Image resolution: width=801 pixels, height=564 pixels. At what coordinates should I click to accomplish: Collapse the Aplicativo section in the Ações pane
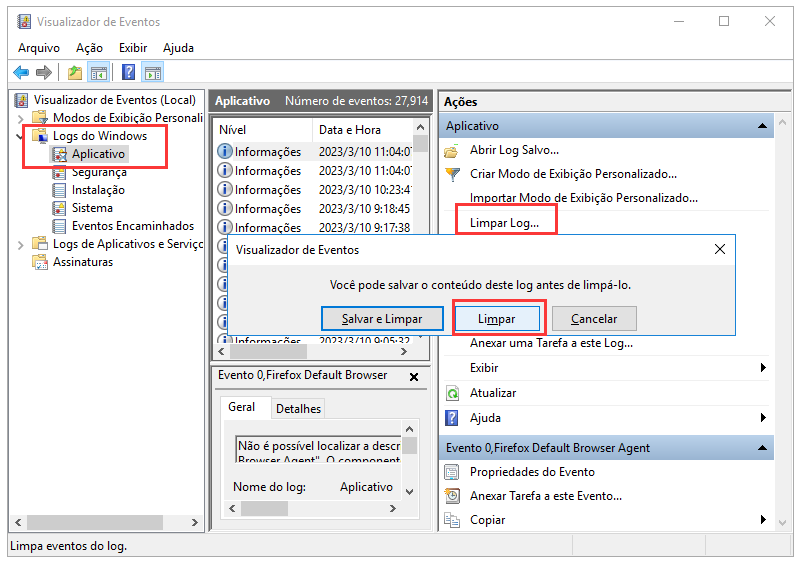[x=763, y=126]
